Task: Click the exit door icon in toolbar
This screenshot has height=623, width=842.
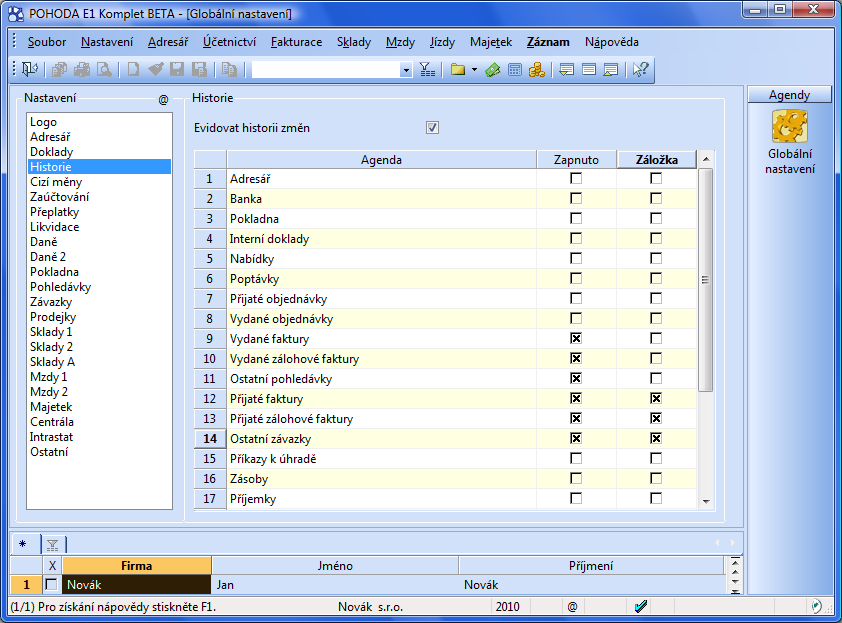Action: [29, 69]
